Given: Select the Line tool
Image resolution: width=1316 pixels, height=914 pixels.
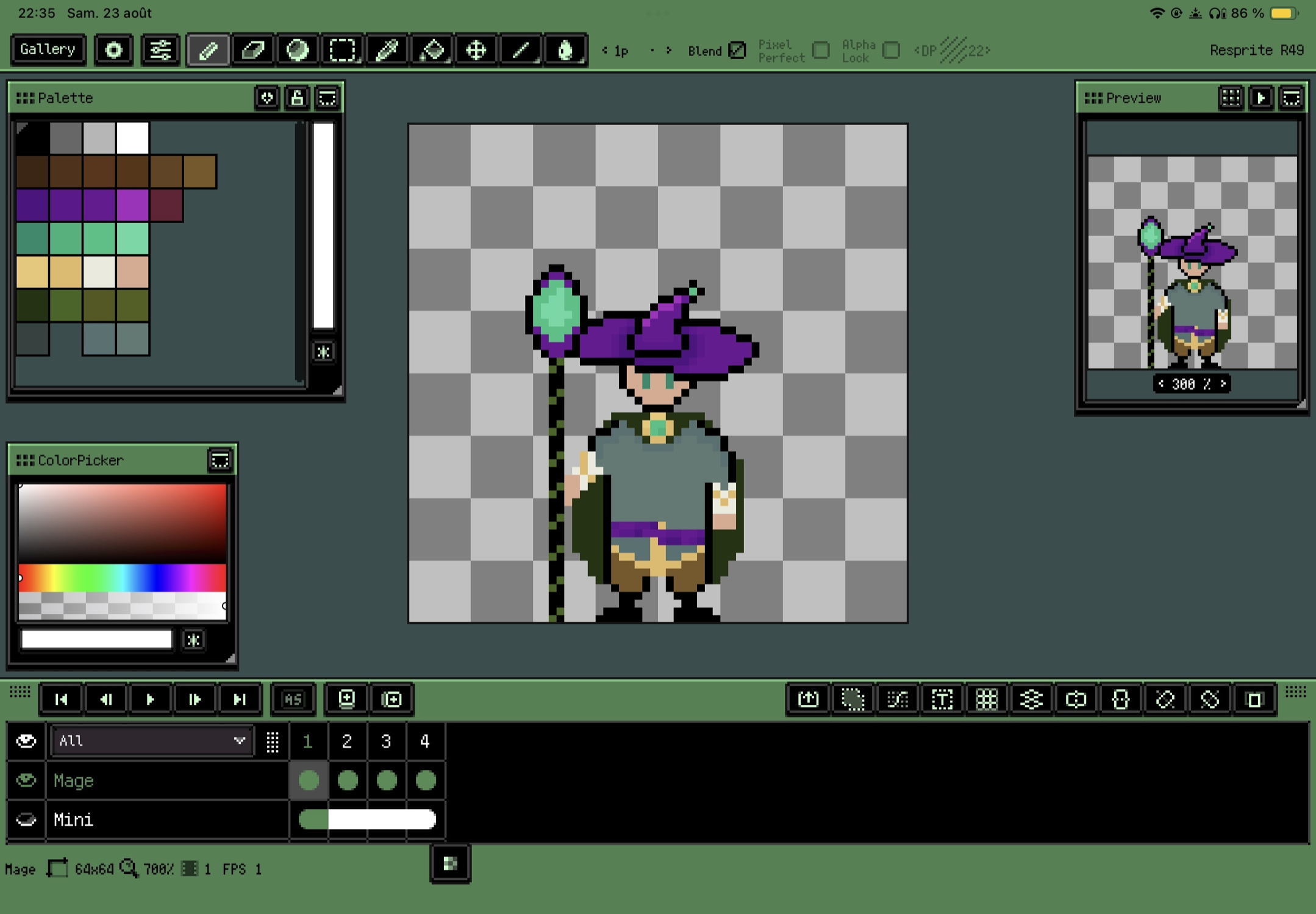Looking at the screenshot, I should click(521, 50).
